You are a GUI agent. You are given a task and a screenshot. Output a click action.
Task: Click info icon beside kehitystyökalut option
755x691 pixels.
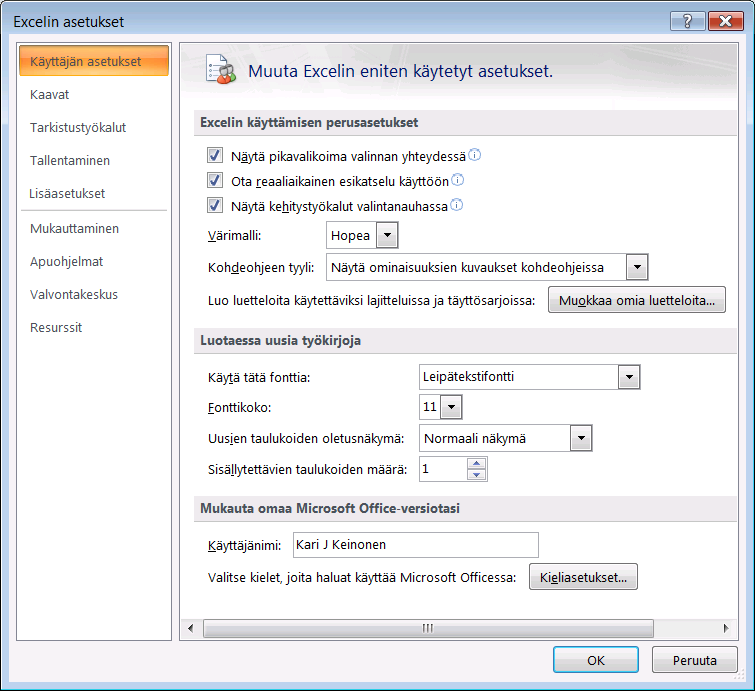tap(456, 205)
